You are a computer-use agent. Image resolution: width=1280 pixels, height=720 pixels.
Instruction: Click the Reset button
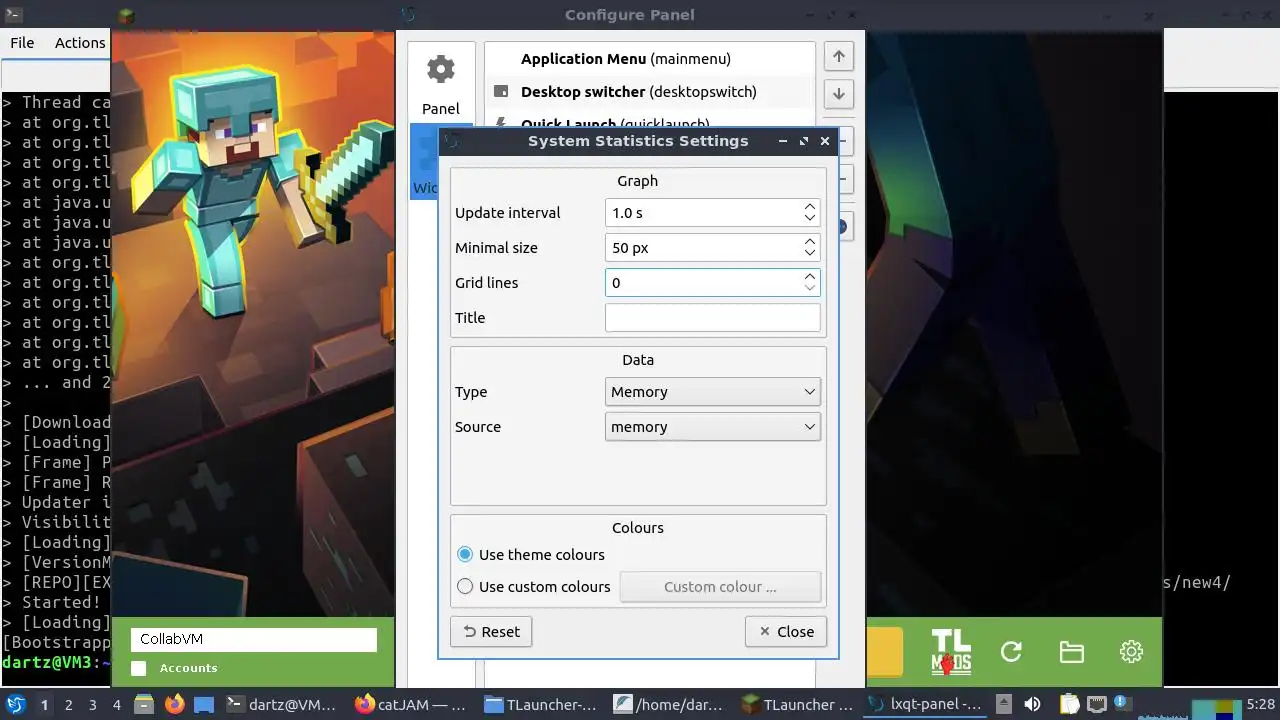click(x=491, y=632)
